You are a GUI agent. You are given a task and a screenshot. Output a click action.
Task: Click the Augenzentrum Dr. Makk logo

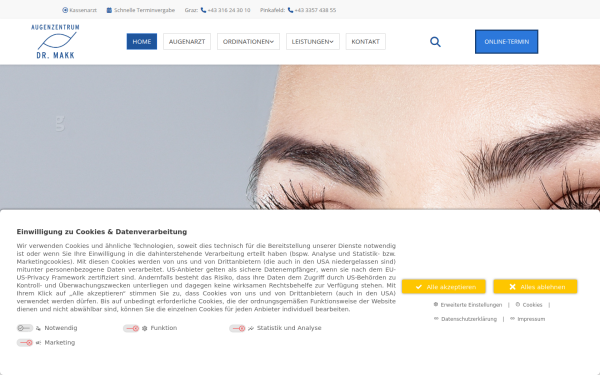(x=55, y=41)
